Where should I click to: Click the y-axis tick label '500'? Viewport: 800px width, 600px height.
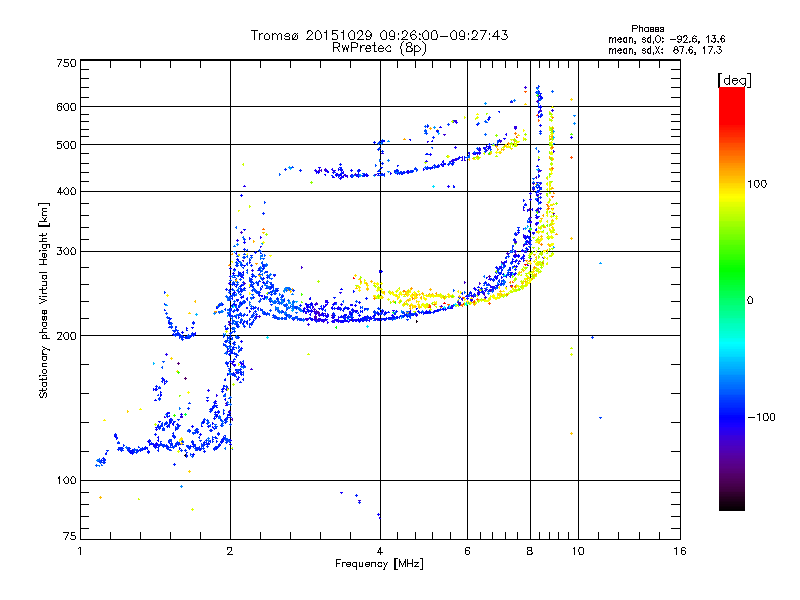(x=66, y=145)
